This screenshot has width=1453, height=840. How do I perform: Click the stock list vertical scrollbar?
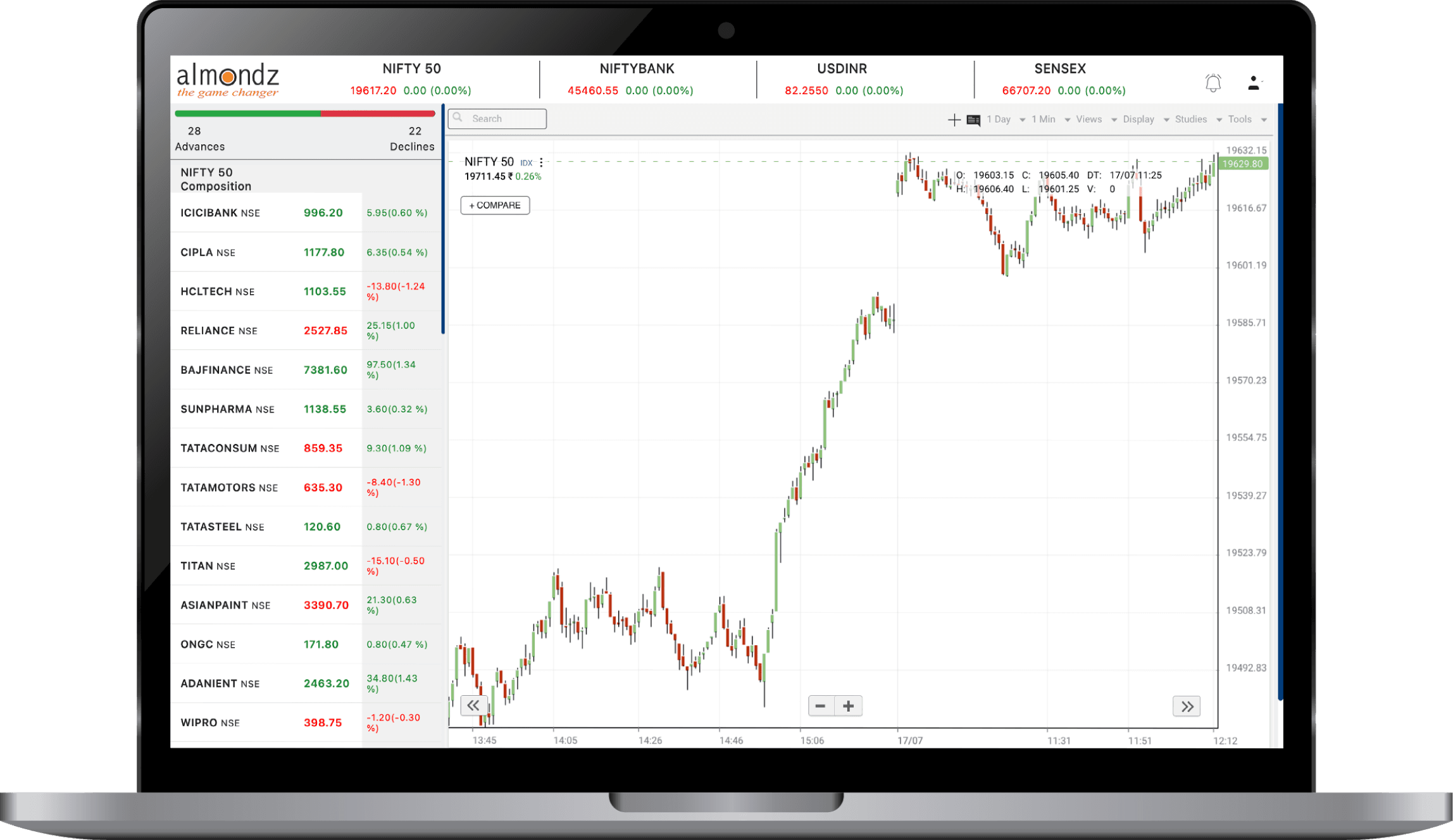443,219
